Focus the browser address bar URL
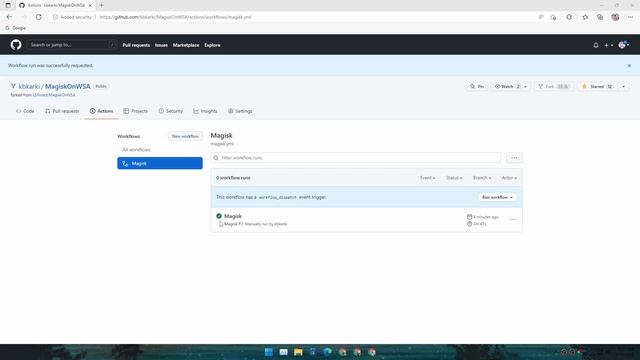 tap(176, 17)
